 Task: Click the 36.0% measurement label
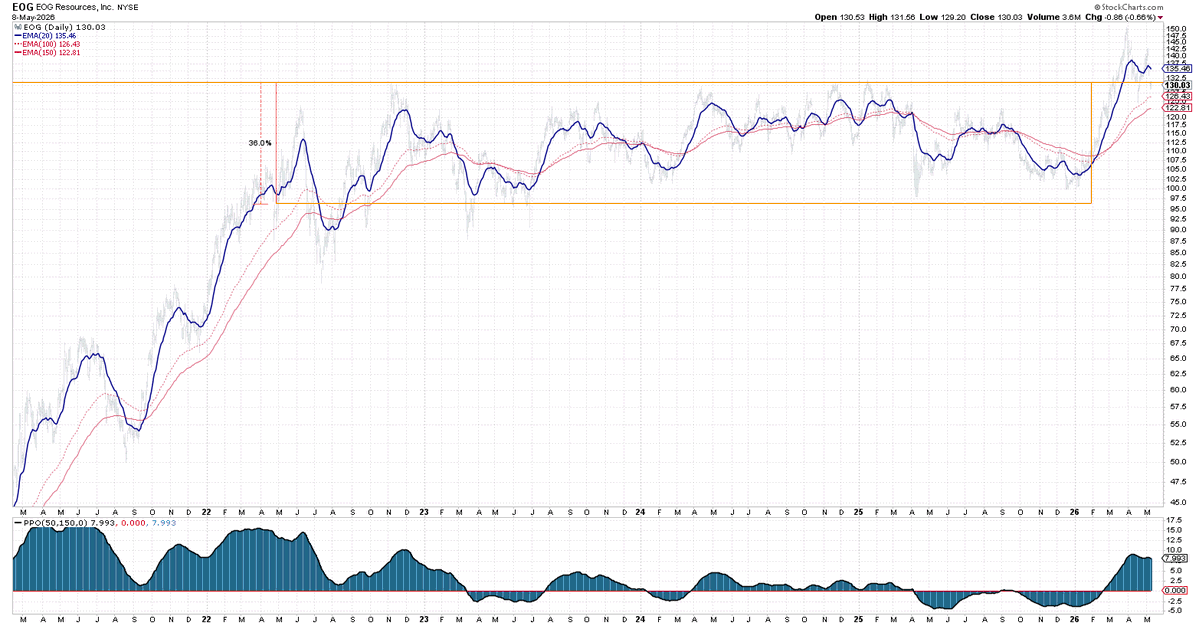coord(260,143)
